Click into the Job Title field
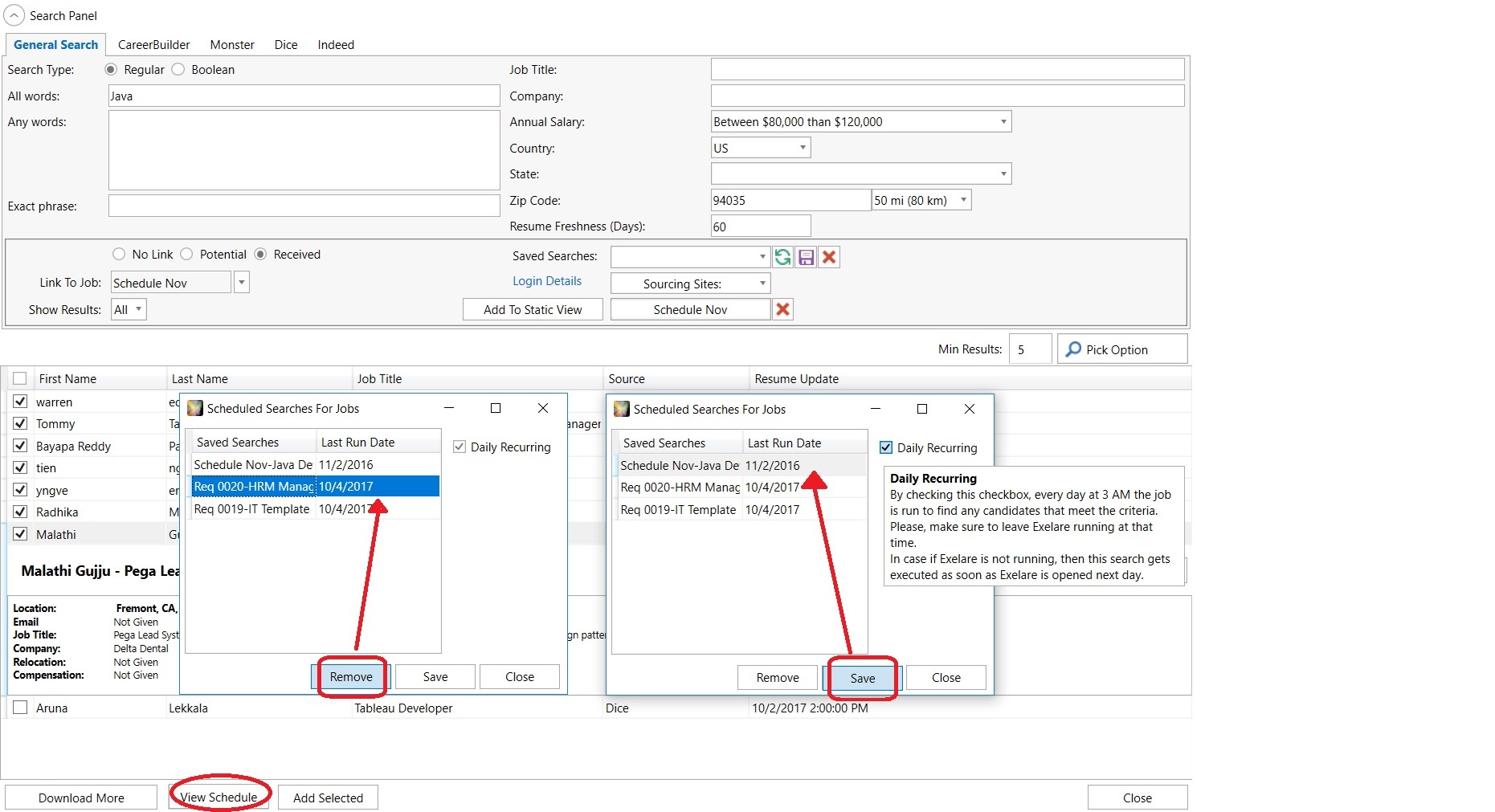 pos(947,70)
